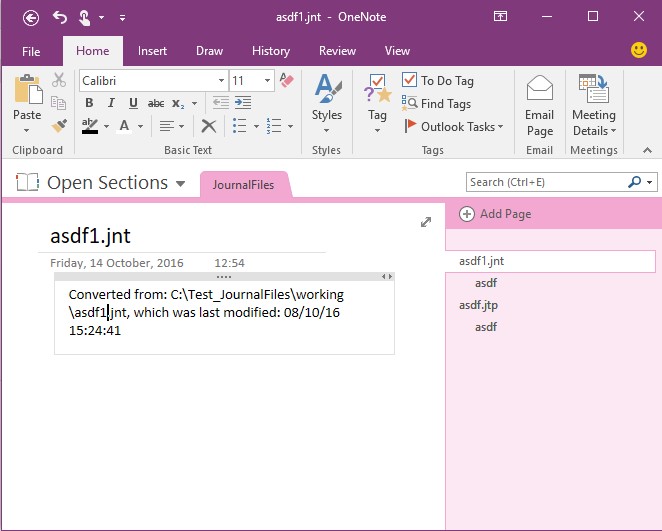The height and width of the screenshot is (531, 662).
Task: Open Outlook Tasks flag menu
Action: click(x=453, y=126)
